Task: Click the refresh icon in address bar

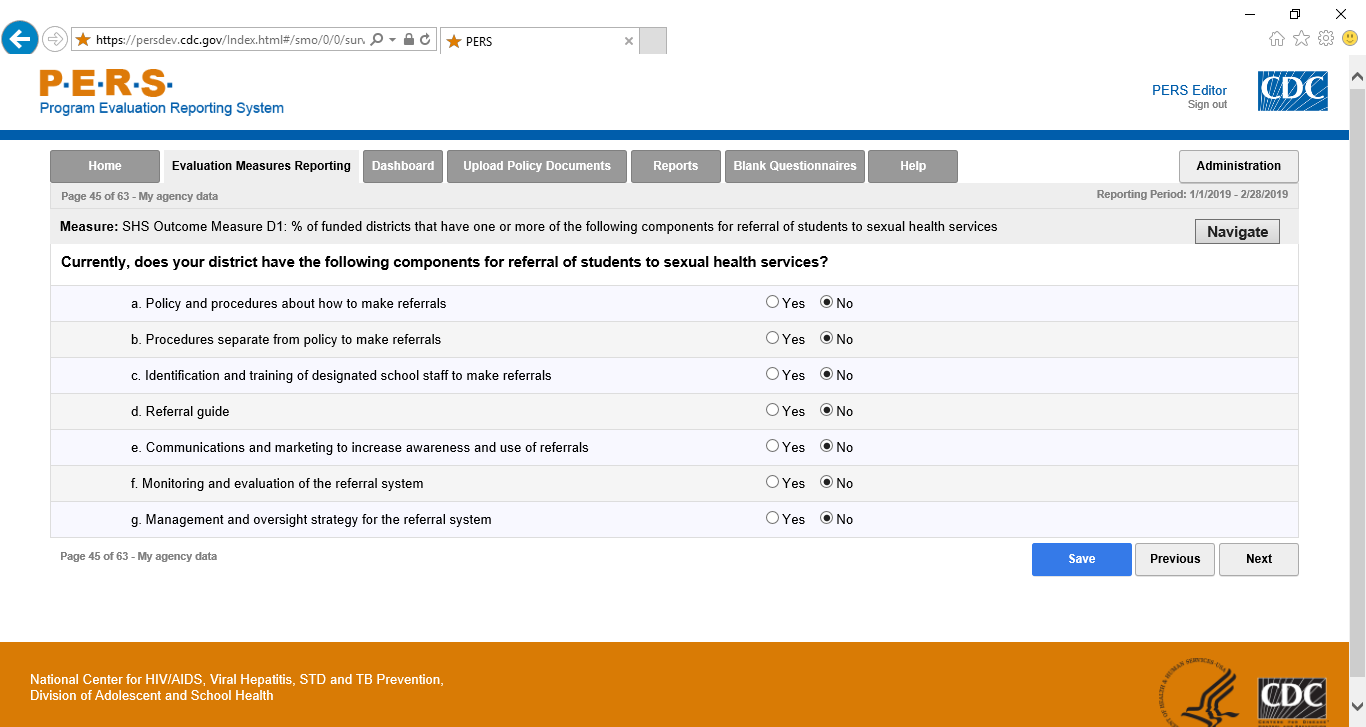Action: click(426, 40)
